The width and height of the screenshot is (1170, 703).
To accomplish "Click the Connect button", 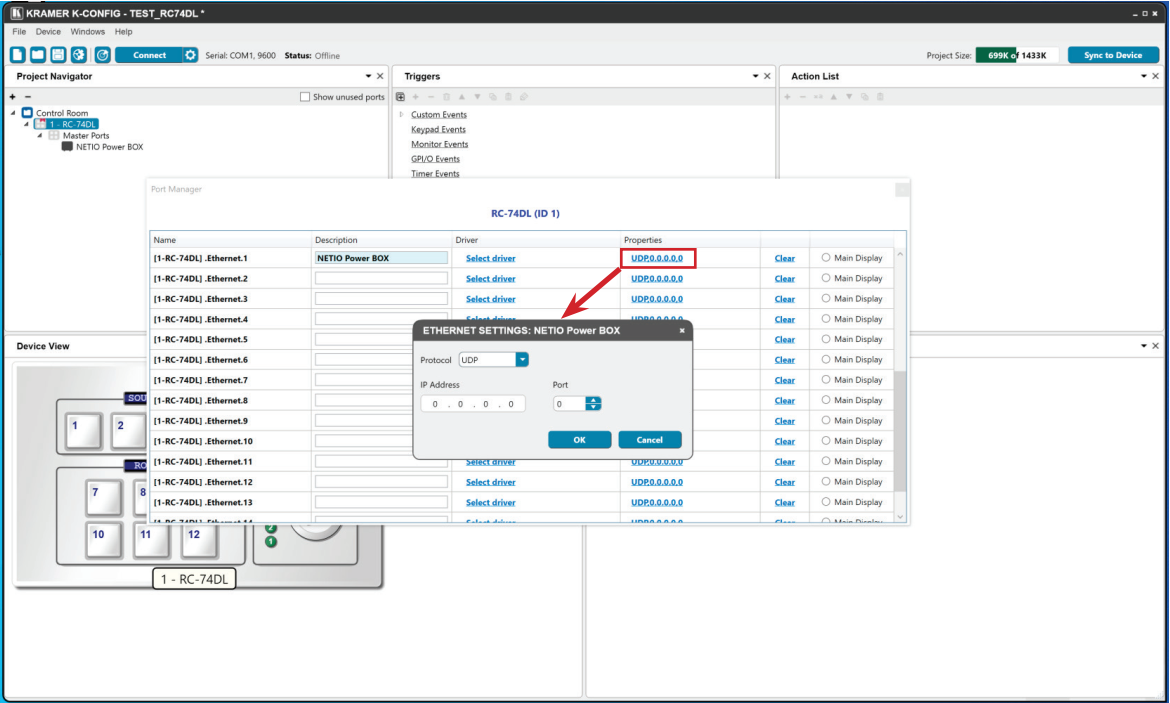I will [x=149, y=55].
